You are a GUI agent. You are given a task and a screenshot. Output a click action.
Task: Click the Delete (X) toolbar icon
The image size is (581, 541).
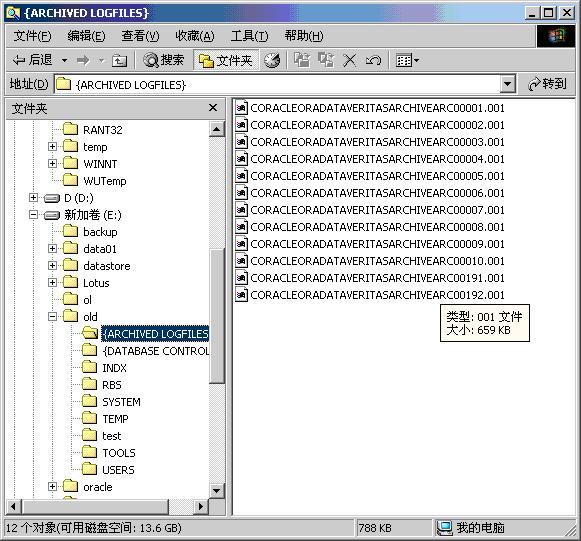coord(349,60)
